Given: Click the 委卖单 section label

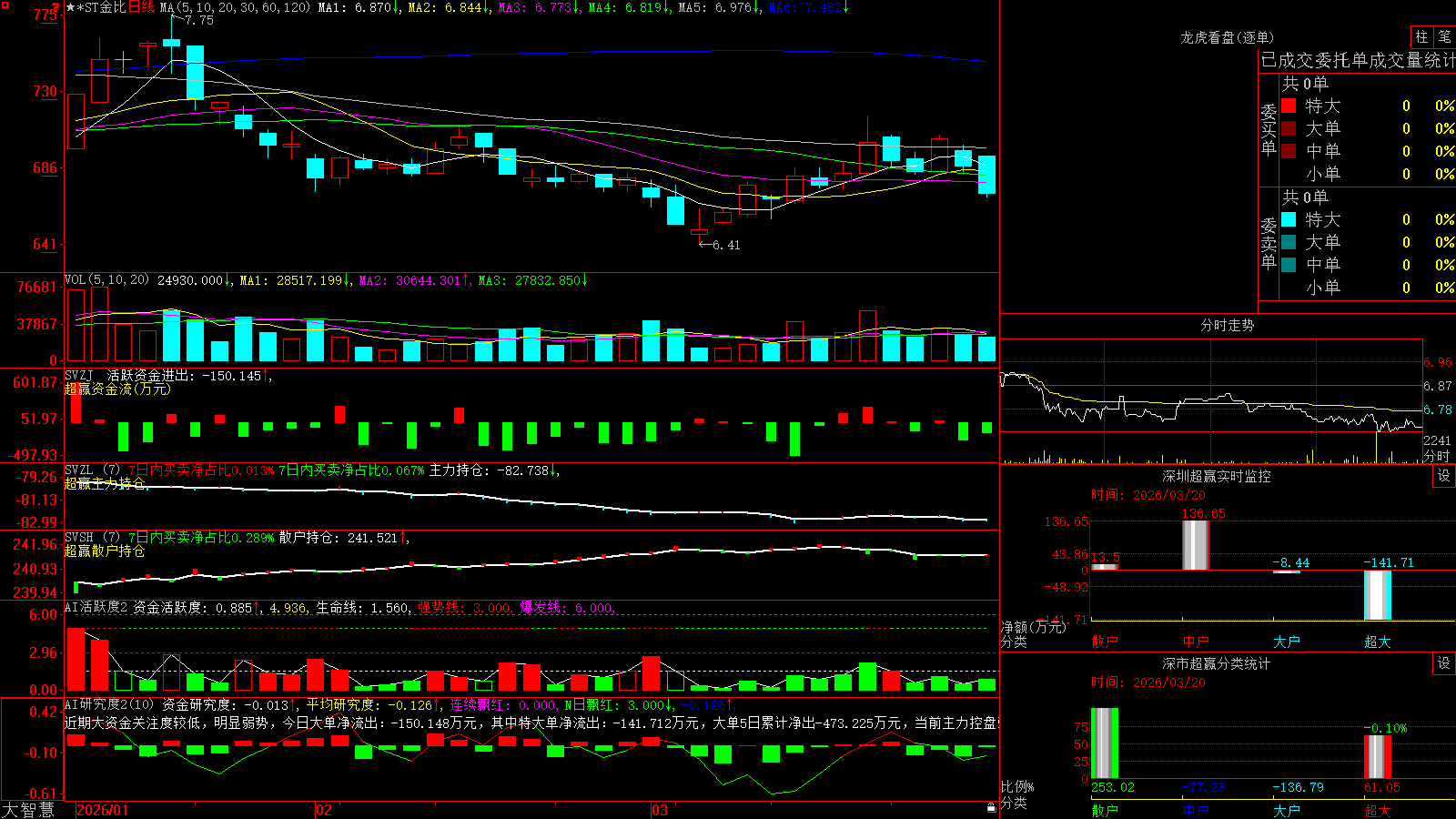Looking at the screenshot, I should coord(1269,243).
